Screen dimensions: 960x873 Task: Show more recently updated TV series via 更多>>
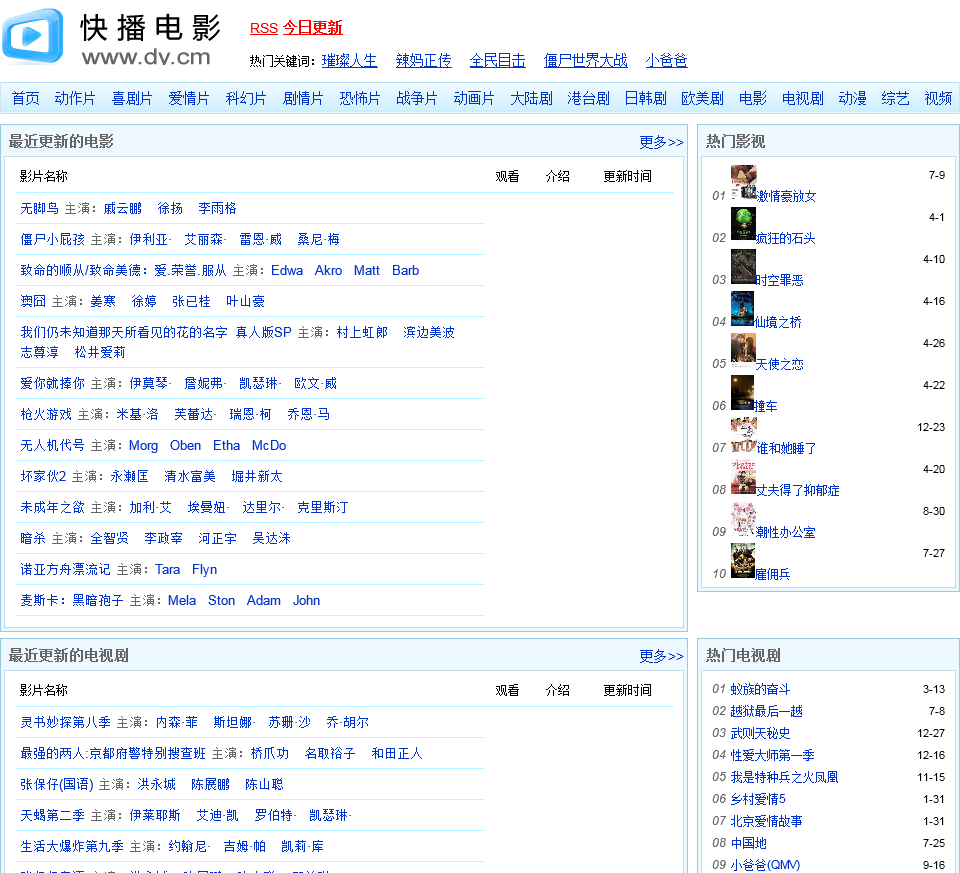[661, 656]
